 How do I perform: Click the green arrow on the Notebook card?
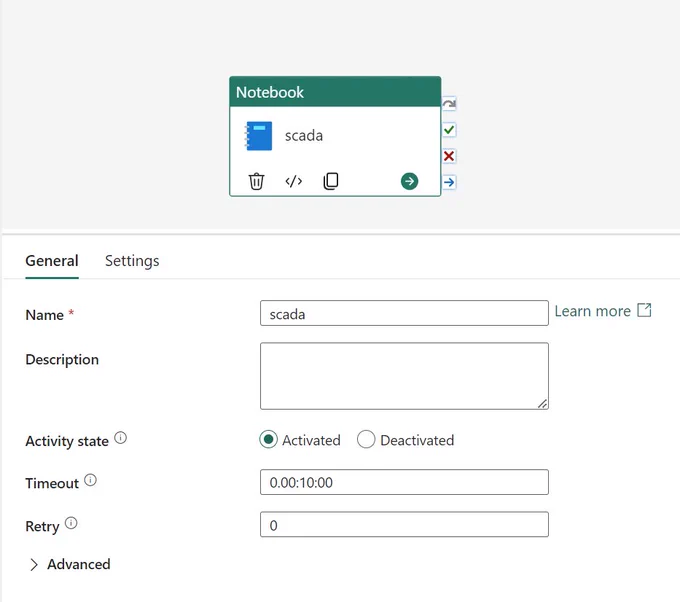(409, 181)
